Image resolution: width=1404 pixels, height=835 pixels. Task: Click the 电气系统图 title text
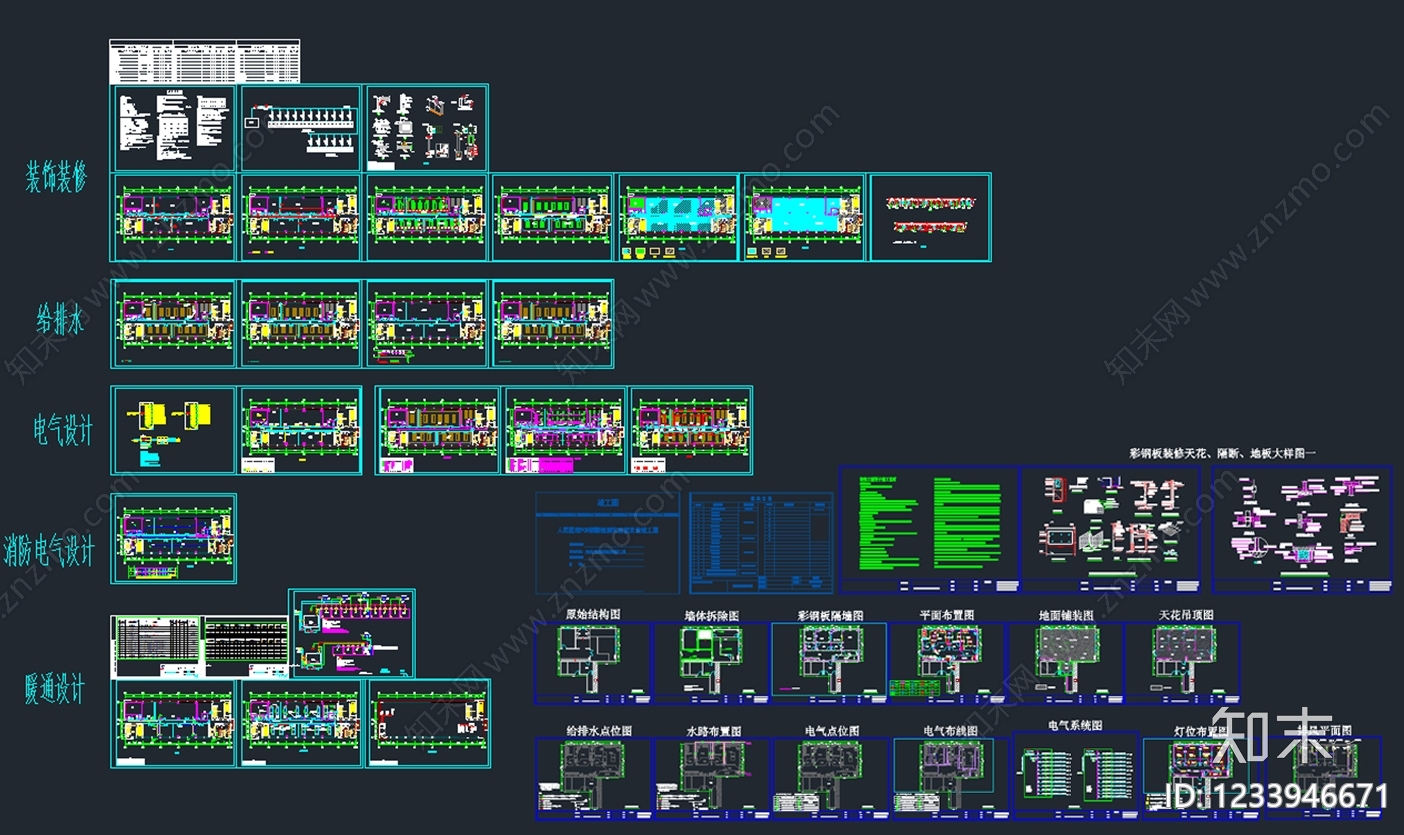1075,724
